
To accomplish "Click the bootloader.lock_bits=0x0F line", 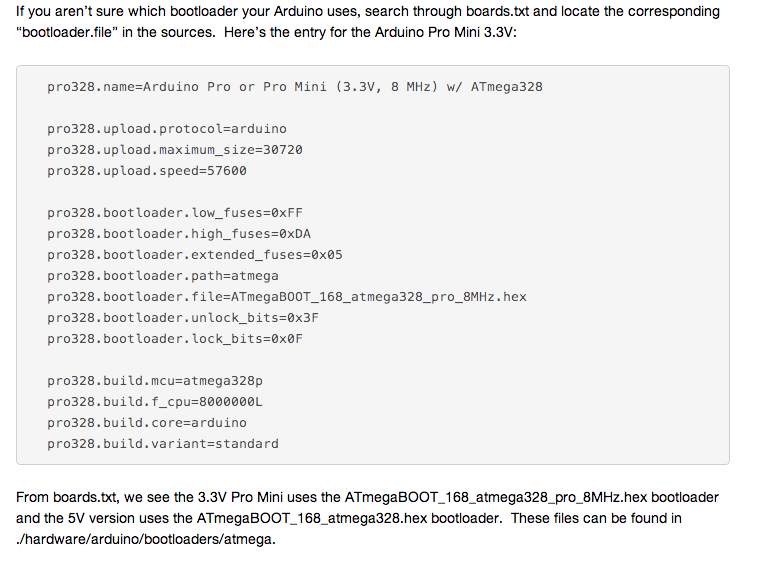I will (x=174, y=339).
